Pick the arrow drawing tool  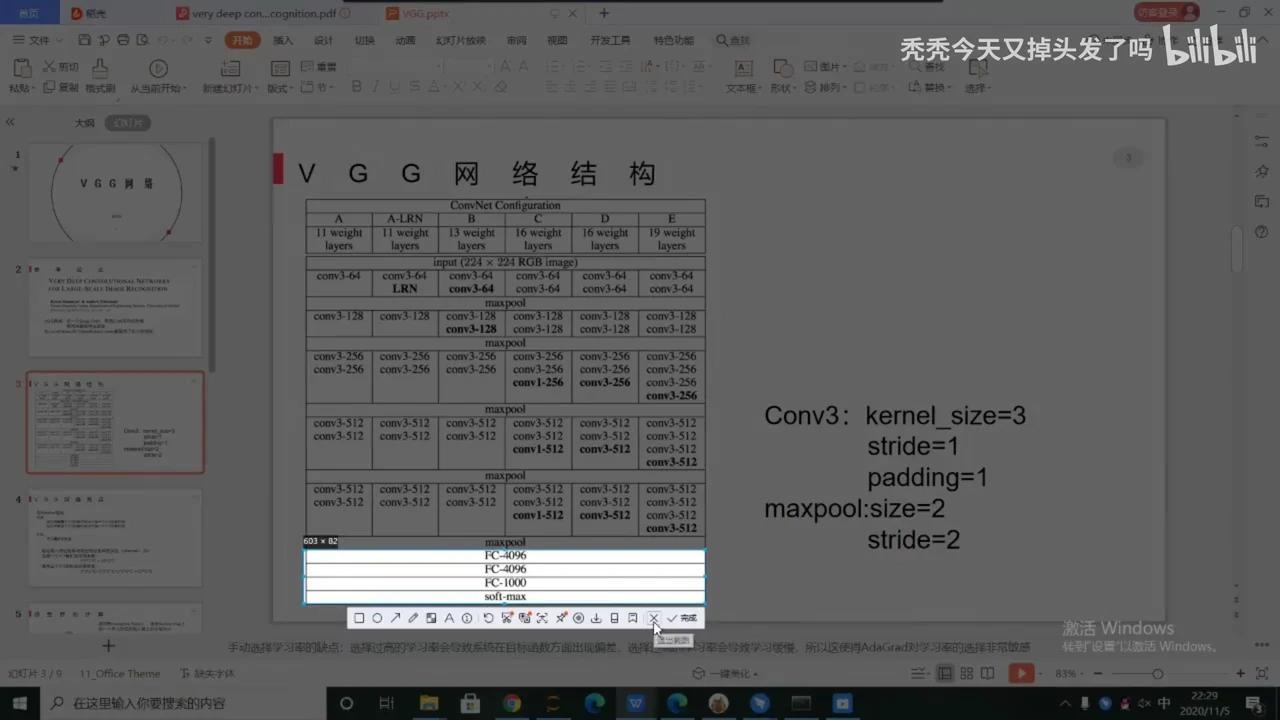coord(395,617)
